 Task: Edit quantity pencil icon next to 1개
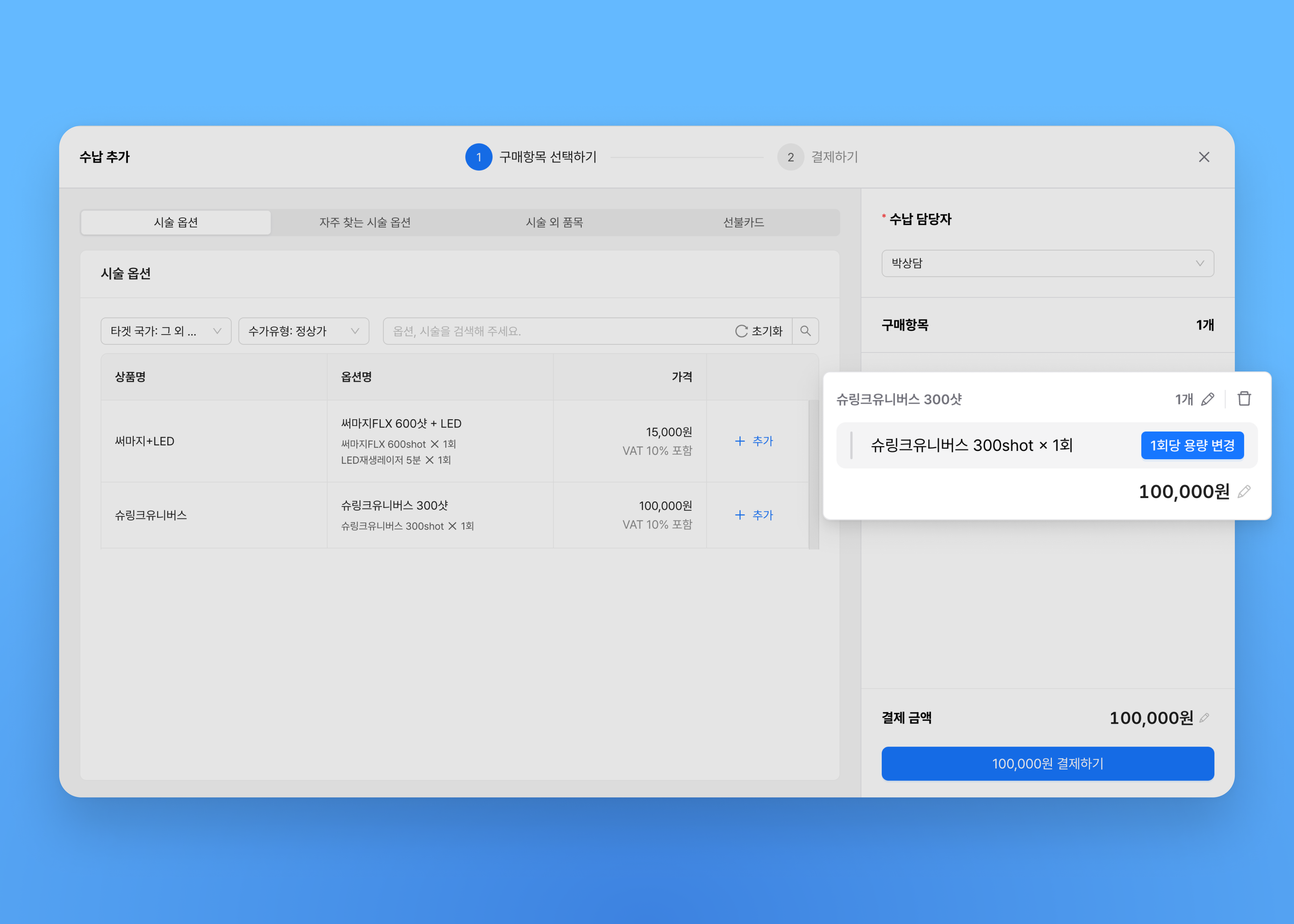coord(1207,399)
